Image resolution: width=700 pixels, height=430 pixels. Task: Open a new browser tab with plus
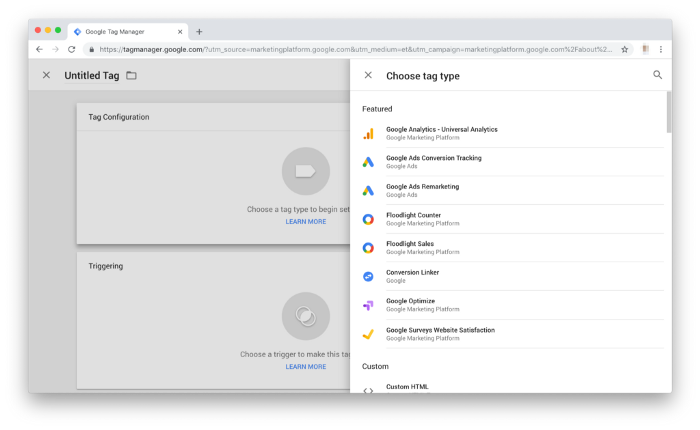tap(199, 32)
